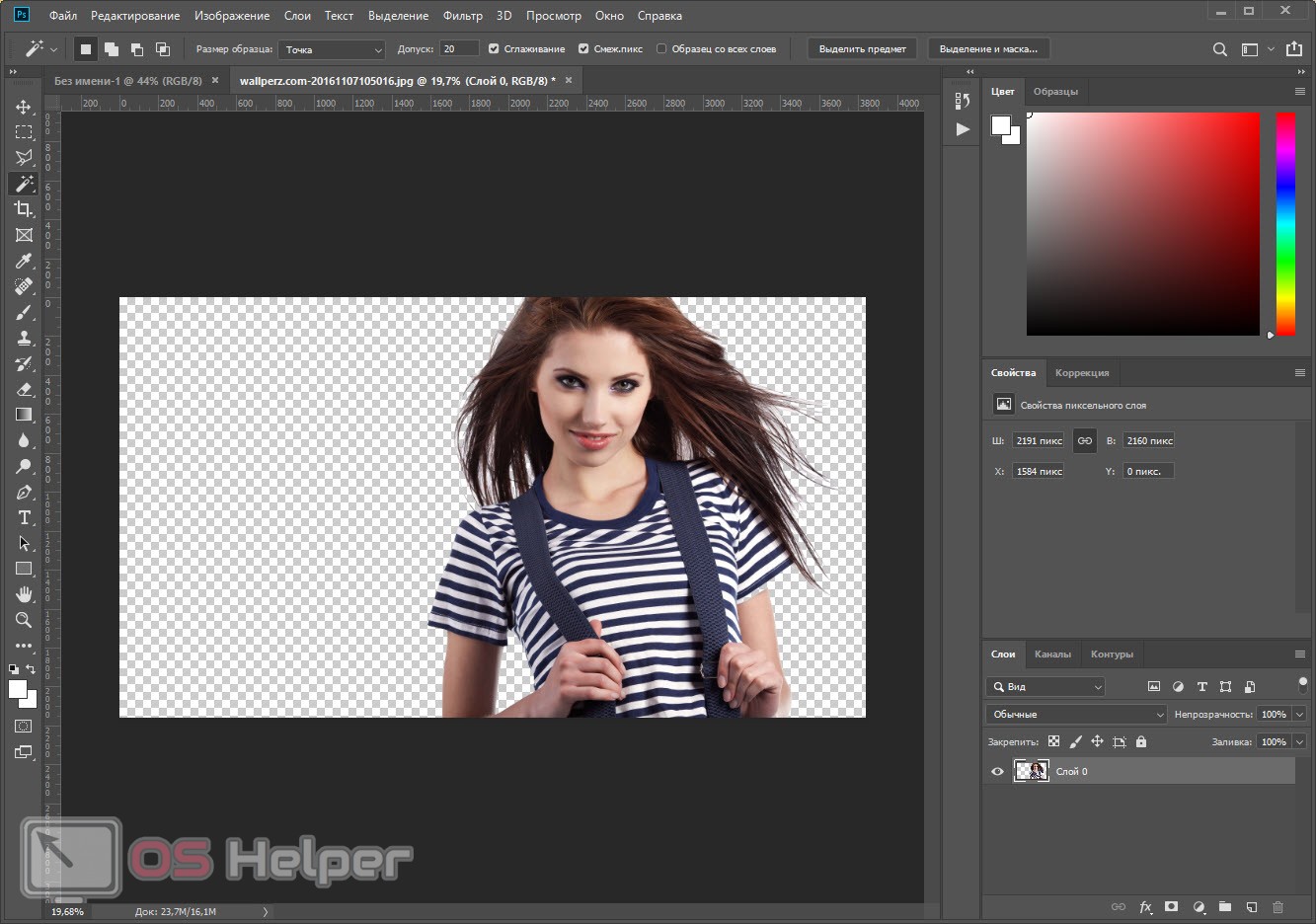Select the Pen tool
This screenshot has height=924, width=1316.
(x=24, y=492)
